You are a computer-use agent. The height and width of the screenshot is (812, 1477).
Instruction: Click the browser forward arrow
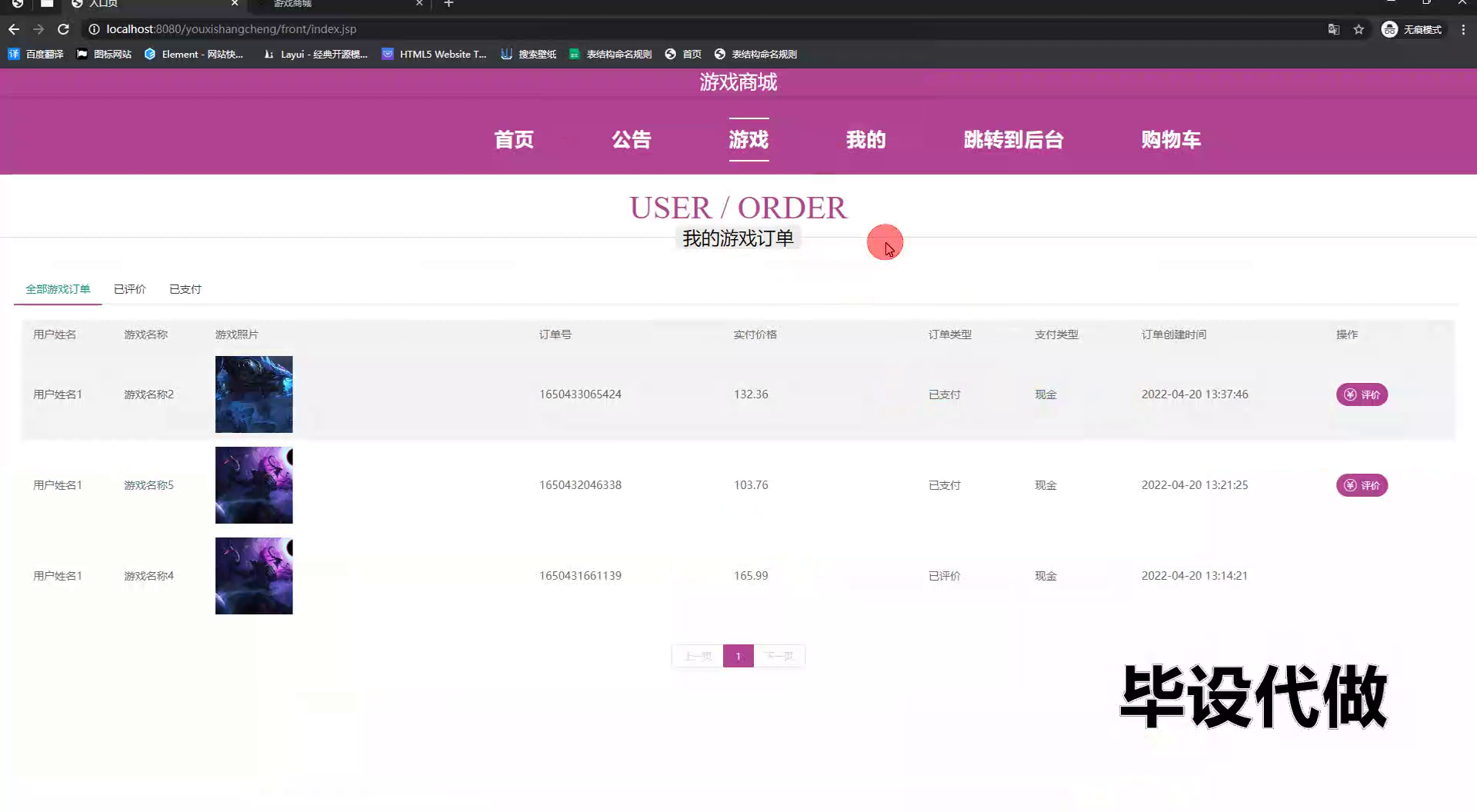(38, 29)
